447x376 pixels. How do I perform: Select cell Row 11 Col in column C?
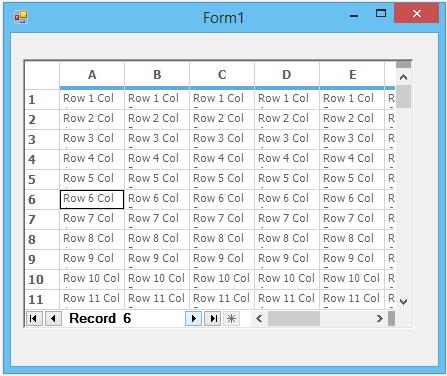click(x=222, y=299)
